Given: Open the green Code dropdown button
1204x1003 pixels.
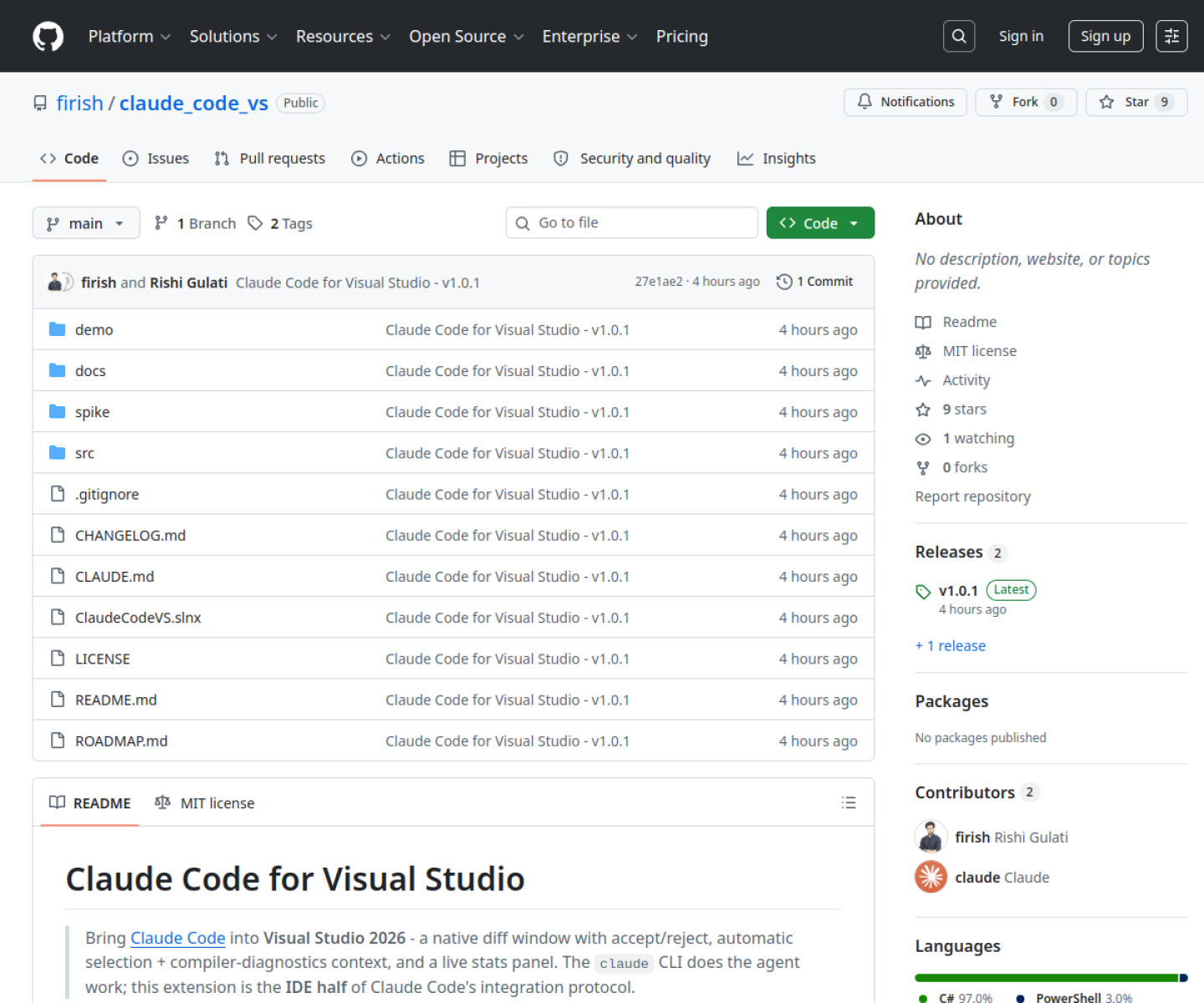Looking at the screenshot, I should (820, 223).
